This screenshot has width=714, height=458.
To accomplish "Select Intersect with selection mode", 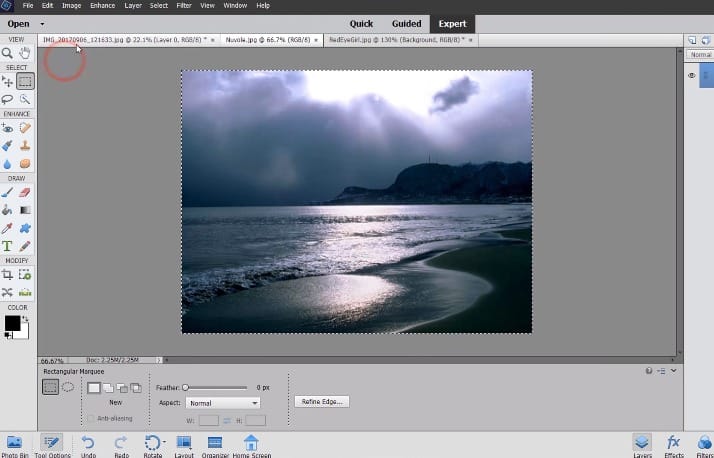I will tap(136, 388).
